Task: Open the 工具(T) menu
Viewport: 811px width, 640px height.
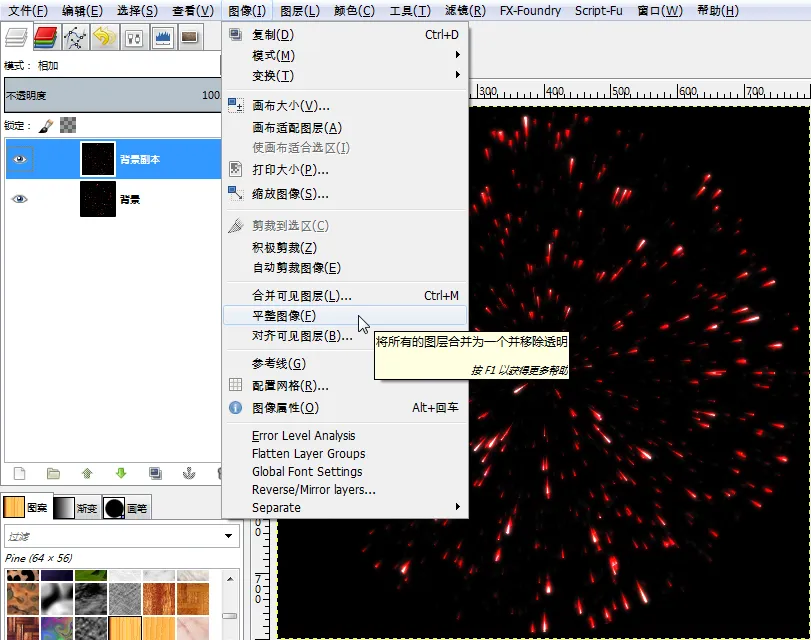Action: 410,10
